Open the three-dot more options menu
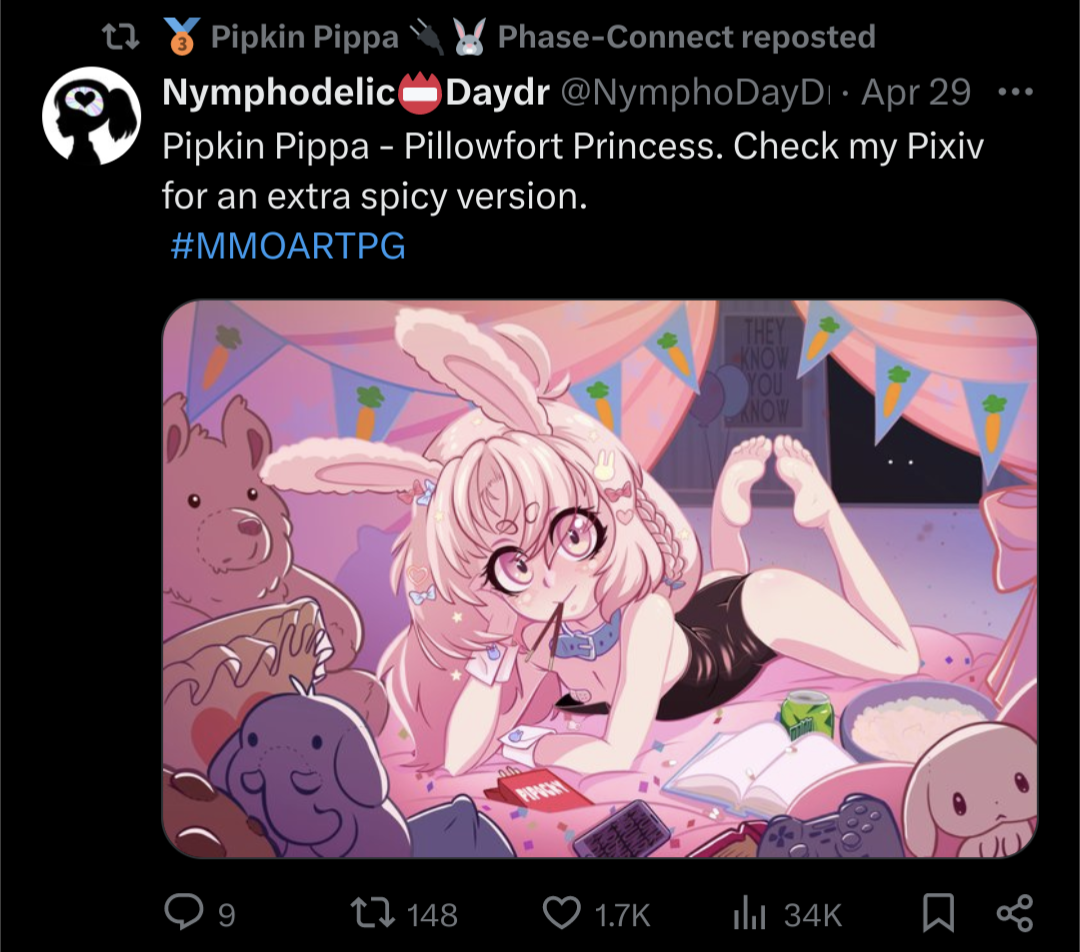Screen dimensions: 1080x952 tap(1016, 92)
